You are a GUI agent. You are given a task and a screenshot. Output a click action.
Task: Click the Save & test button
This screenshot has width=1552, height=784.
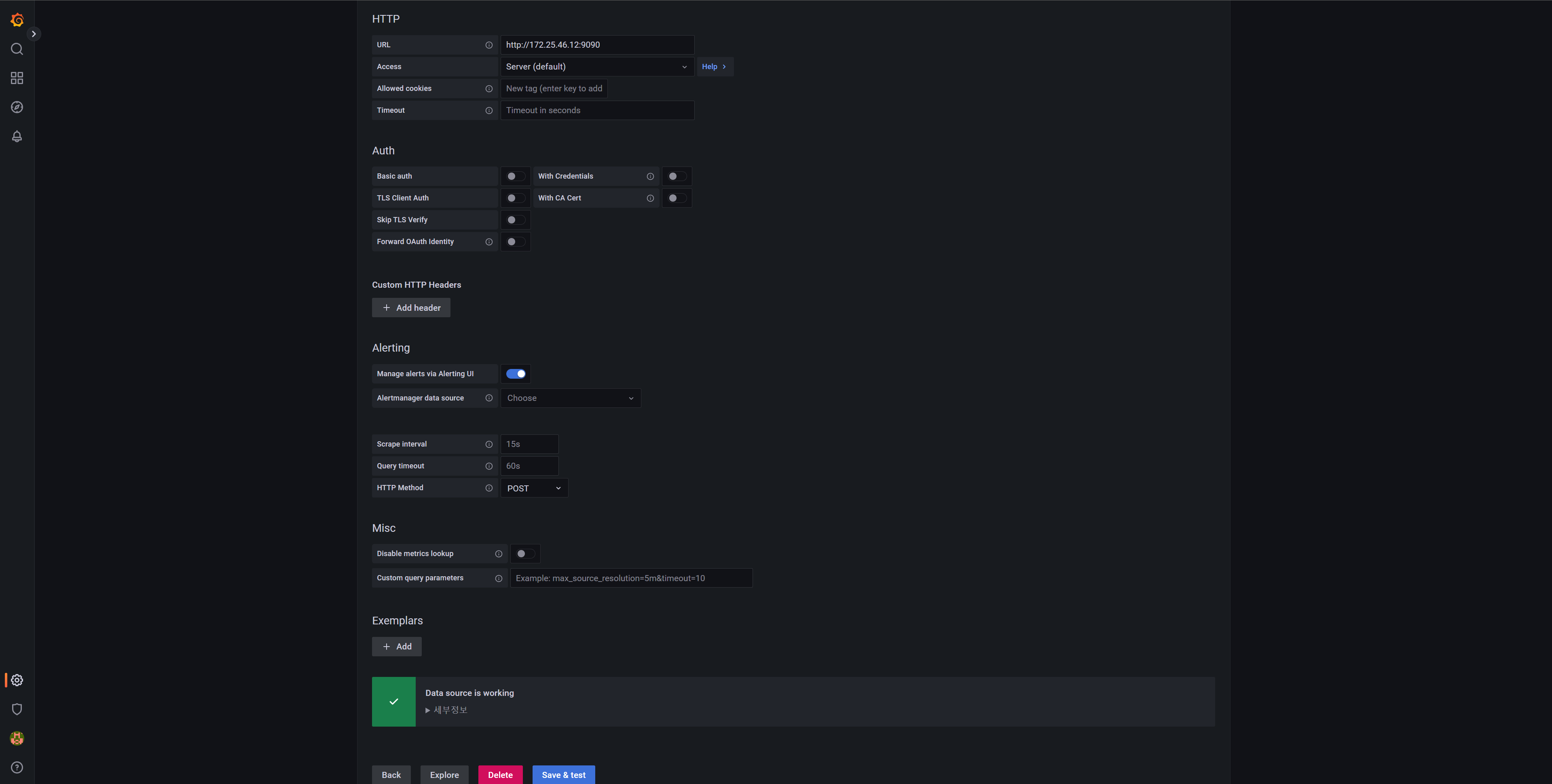tap(563, 775)
